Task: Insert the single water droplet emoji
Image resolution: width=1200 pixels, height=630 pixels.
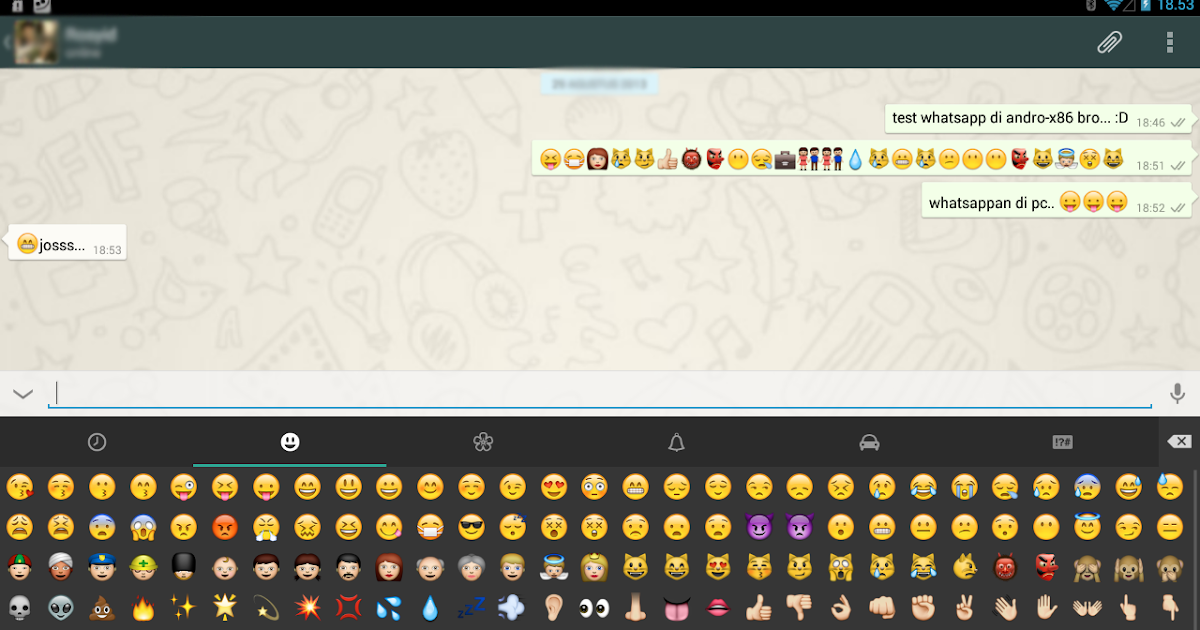Action: coord(429,606)
